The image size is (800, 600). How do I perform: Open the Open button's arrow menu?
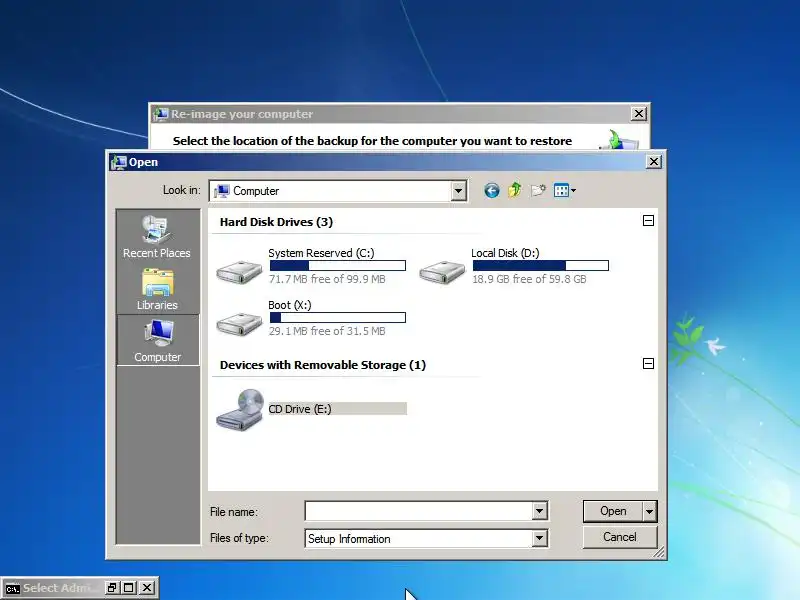click(649, 511)
